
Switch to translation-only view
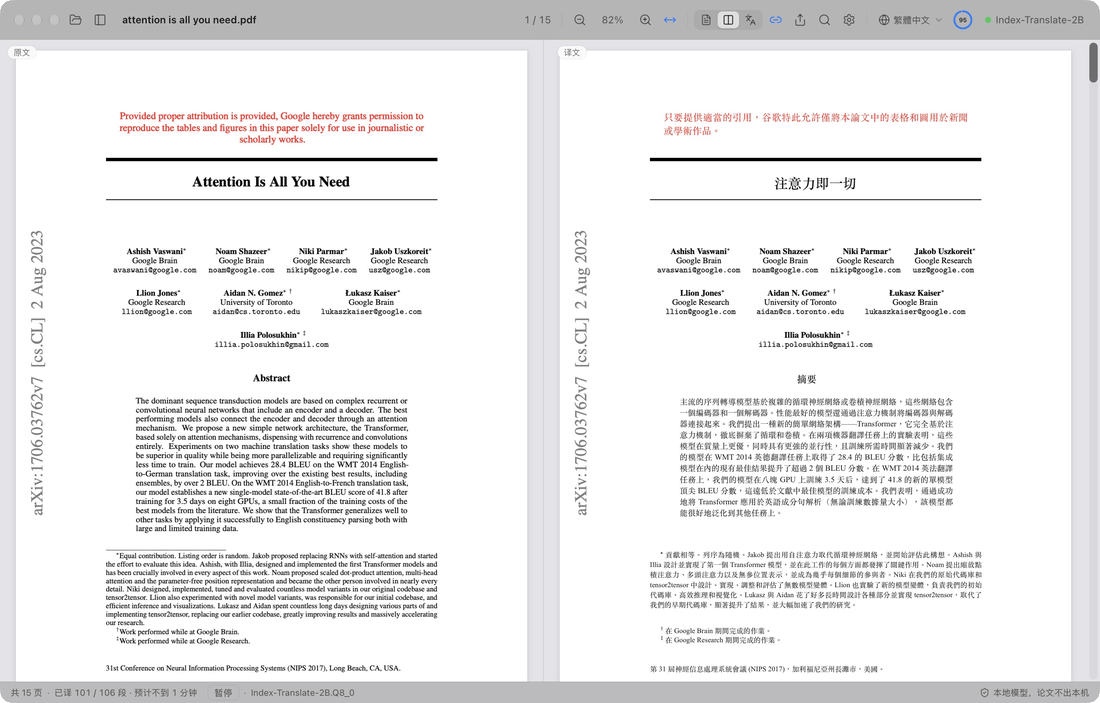(x=751, y=20)
